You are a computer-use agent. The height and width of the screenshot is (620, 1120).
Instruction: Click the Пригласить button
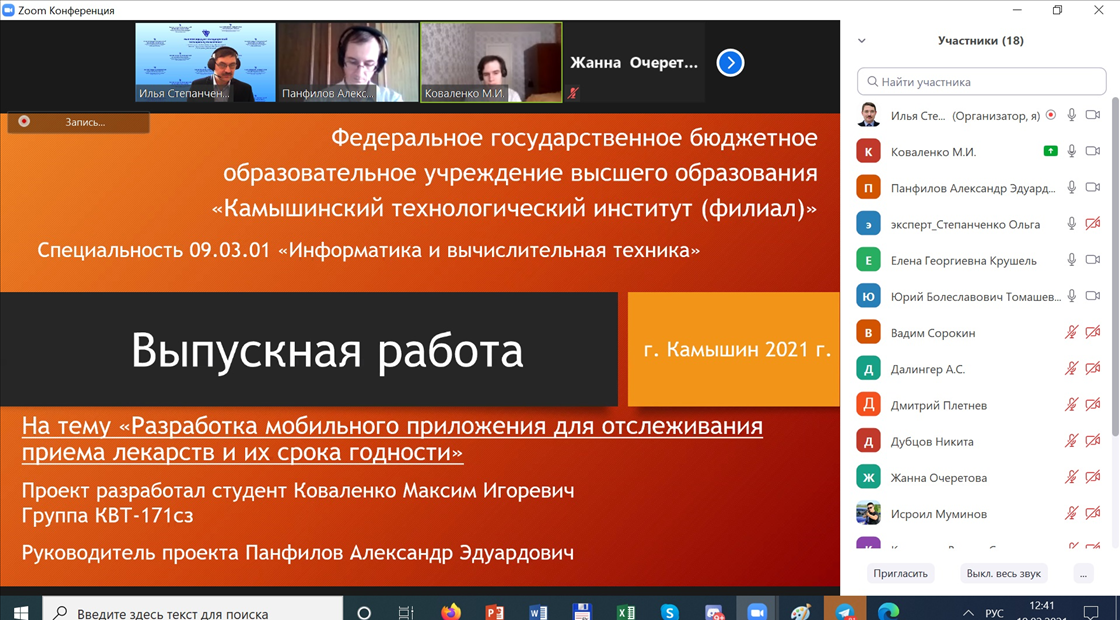click(900, 574)
